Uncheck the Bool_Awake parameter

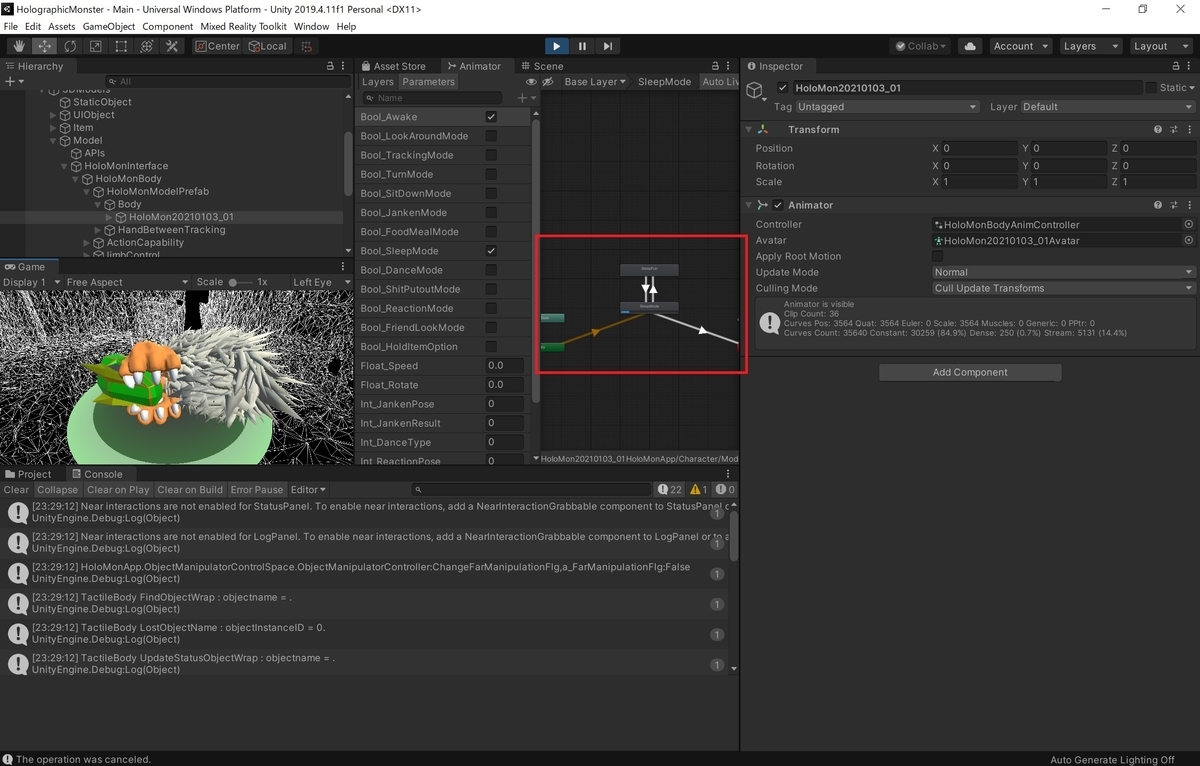point(491,117)
